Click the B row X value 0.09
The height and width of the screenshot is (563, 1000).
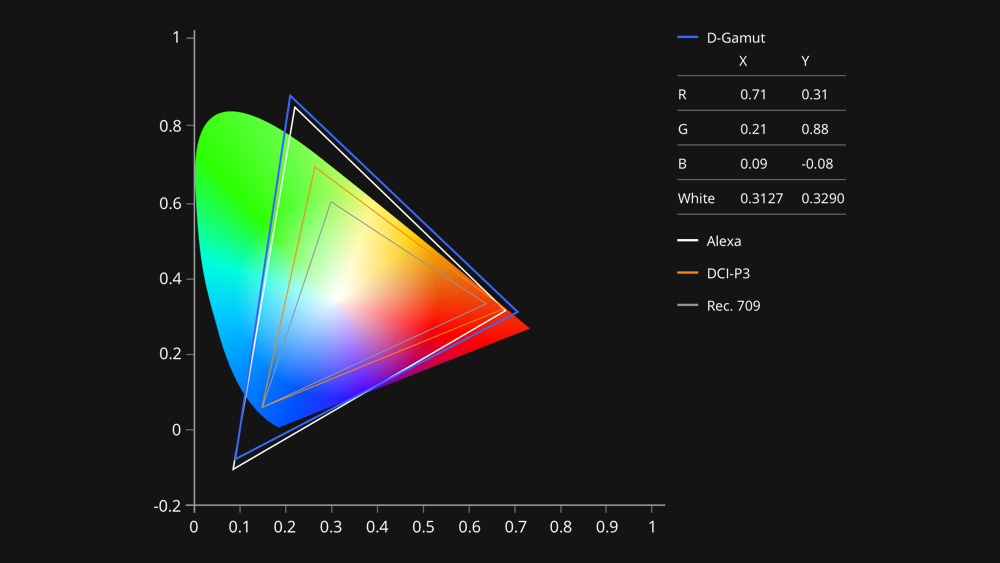pos(754,164)
